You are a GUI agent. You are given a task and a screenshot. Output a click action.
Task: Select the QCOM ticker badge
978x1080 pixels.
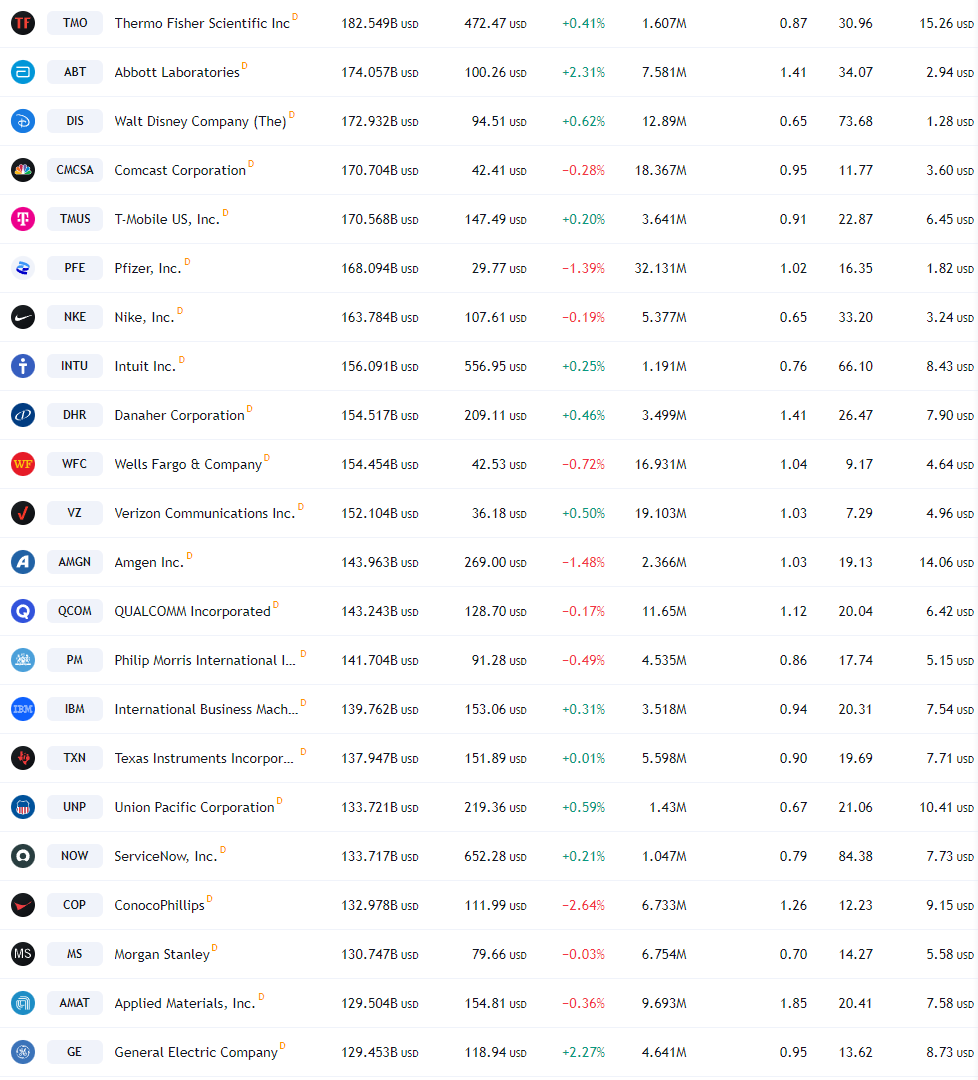(x=74, y=610)
